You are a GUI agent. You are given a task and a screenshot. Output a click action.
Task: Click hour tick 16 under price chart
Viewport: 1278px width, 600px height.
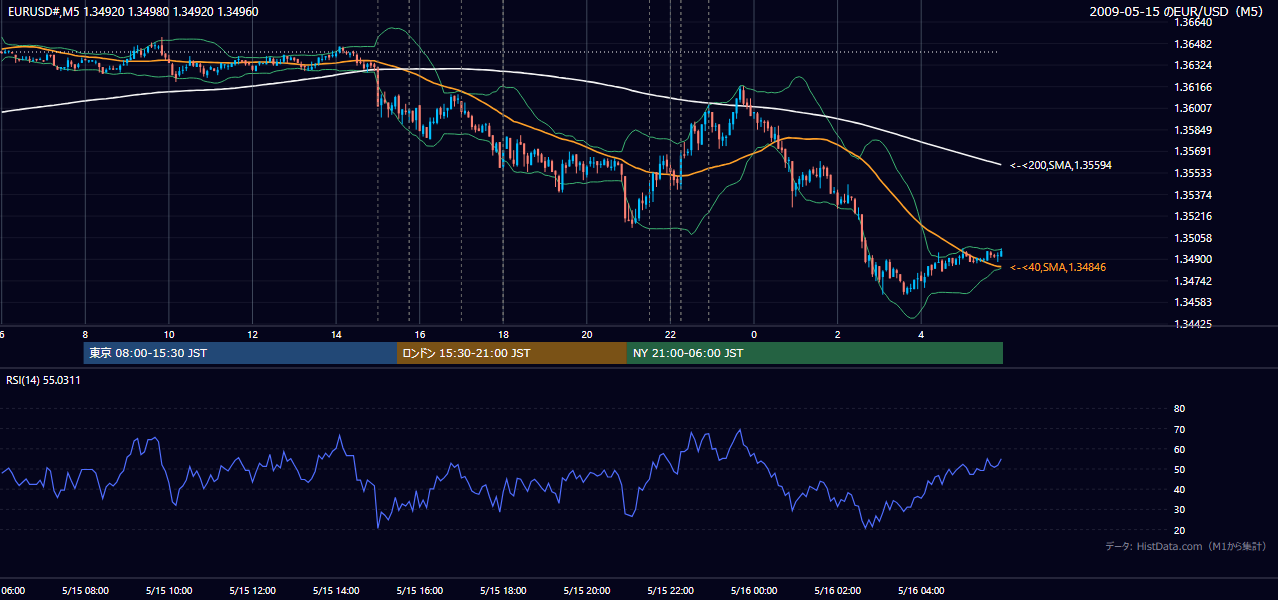point(419,334)
